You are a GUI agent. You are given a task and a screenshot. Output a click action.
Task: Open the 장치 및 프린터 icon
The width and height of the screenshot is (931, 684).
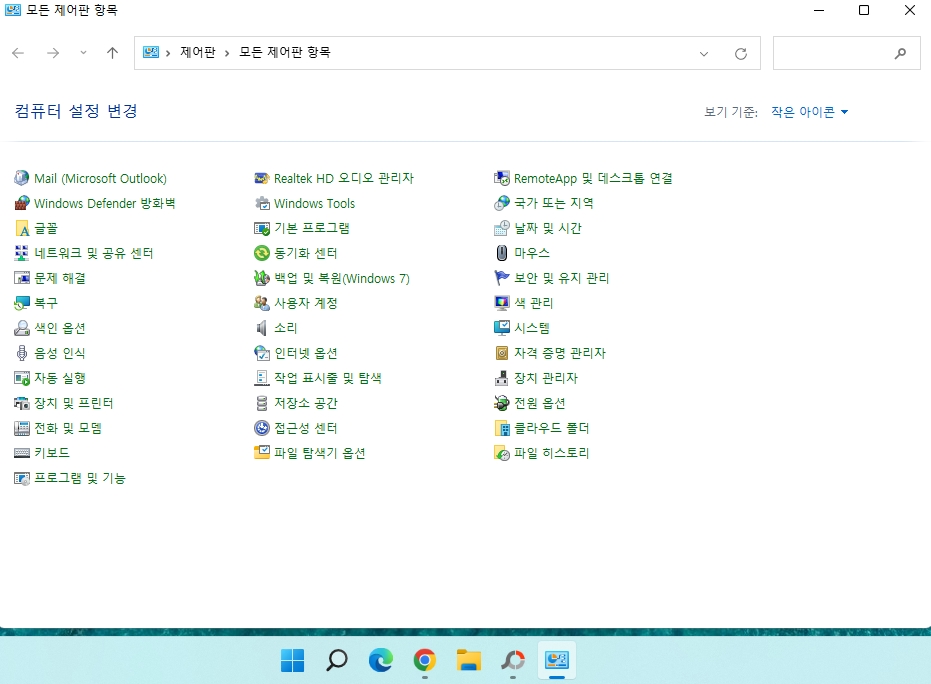[21, 403]
